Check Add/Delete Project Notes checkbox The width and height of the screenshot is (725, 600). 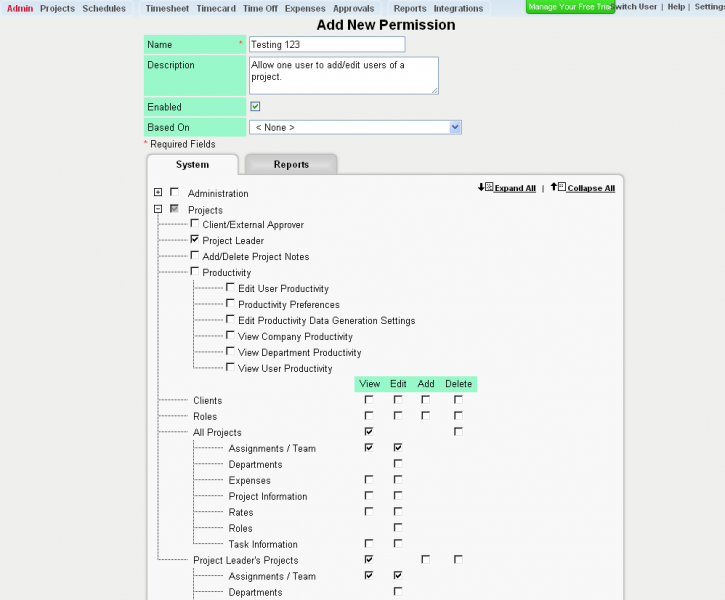coord(195,255)
